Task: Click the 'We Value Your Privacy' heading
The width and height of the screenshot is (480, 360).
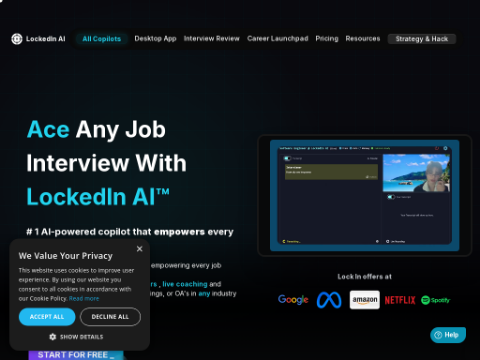Action: click(x=66, y=256)
